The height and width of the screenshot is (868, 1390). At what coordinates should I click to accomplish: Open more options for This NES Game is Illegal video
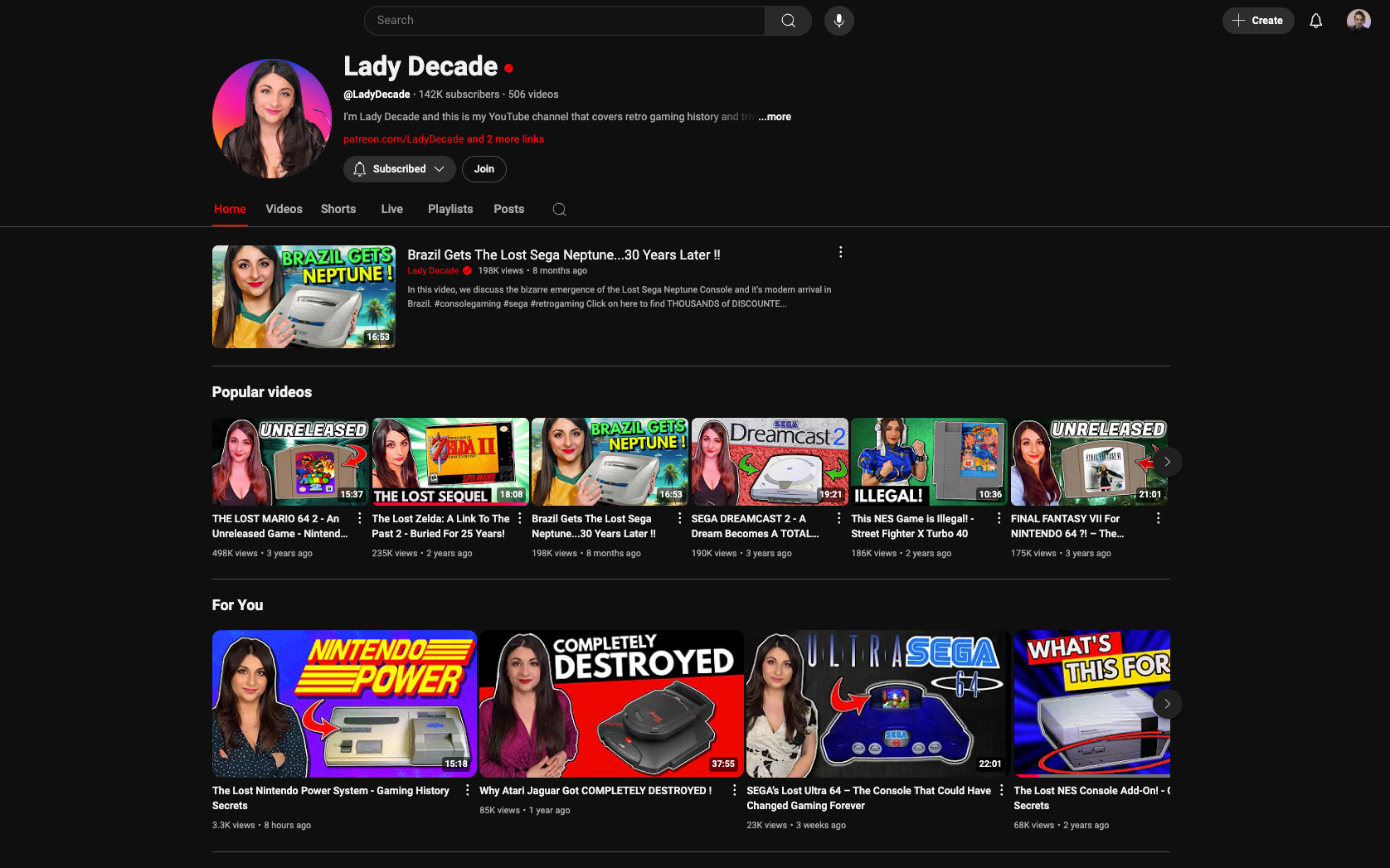(x=999, y=518)
